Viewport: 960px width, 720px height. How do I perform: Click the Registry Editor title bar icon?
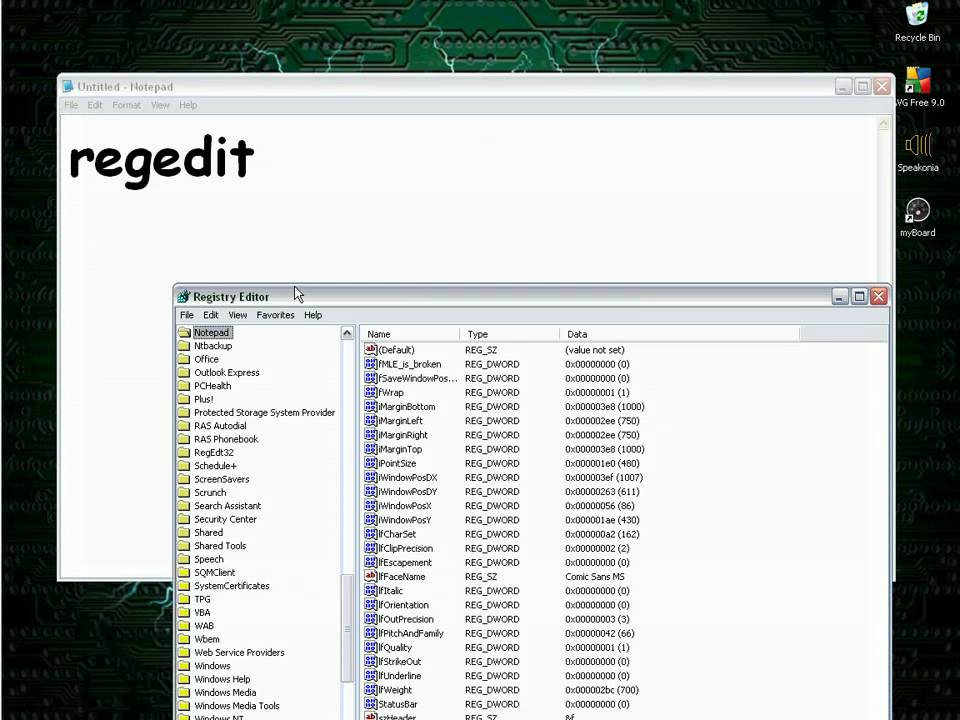[x=184, y=297]
